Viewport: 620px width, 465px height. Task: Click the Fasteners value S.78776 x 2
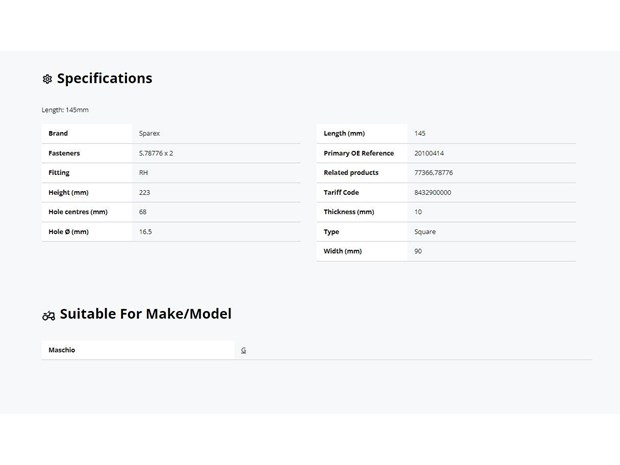tap(156, 153)
